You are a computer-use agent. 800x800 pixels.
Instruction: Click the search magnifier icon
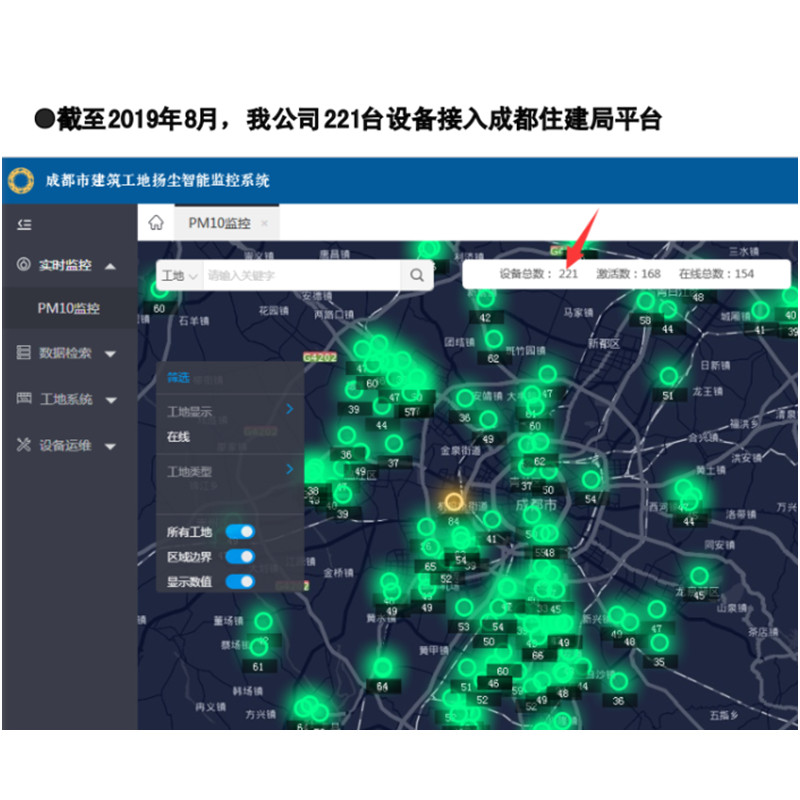pyautogui.click(x=417, y=274)
